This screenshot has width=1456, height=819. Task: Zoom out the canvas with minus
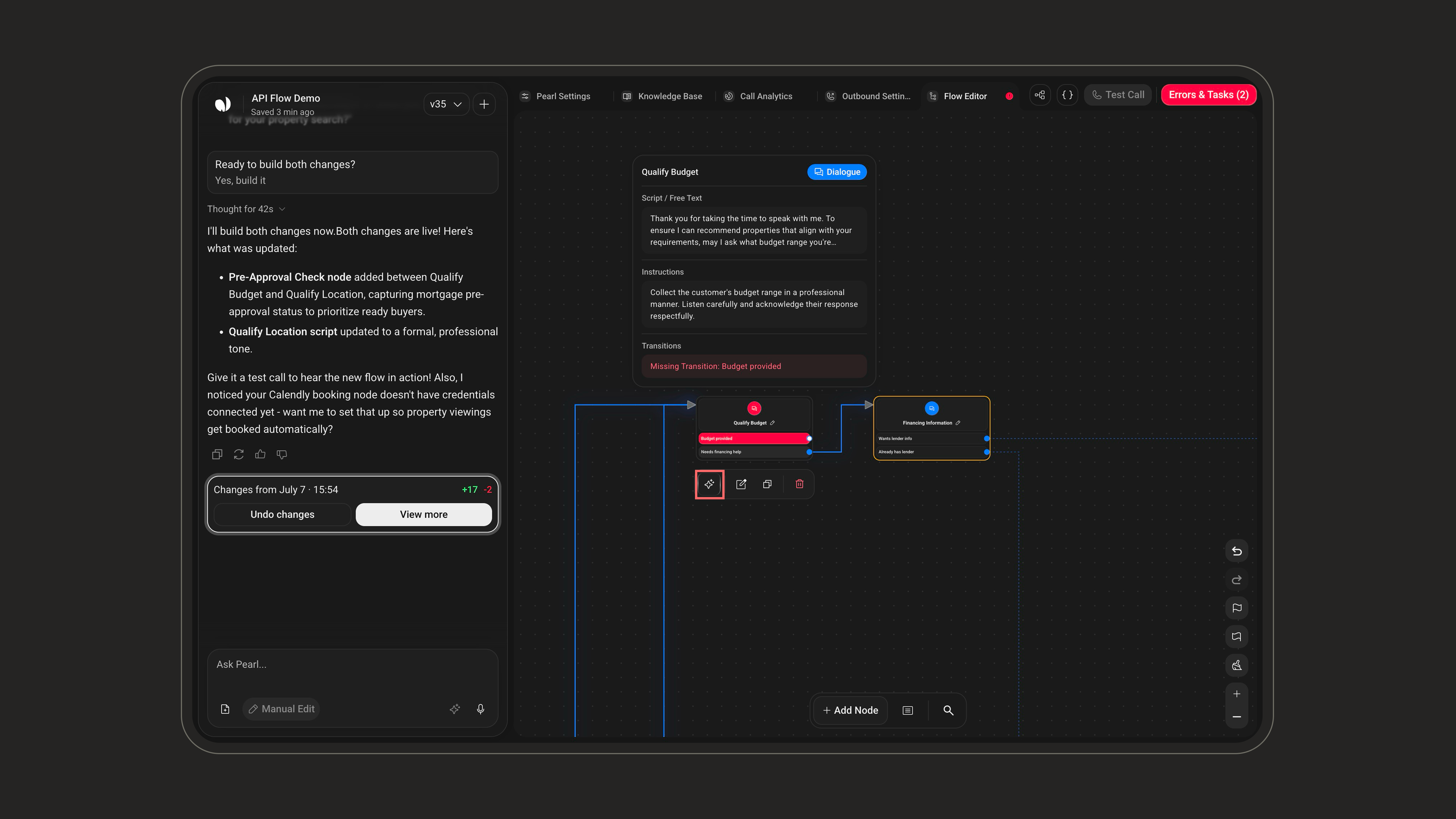click(1236, 717)
